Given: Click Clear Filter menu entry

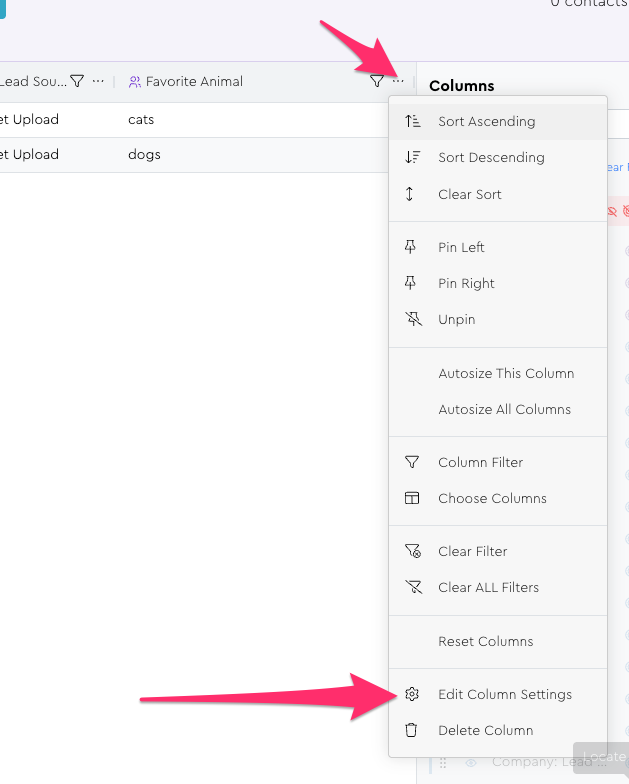Looking at the screenshot, I should coord(472,552).
